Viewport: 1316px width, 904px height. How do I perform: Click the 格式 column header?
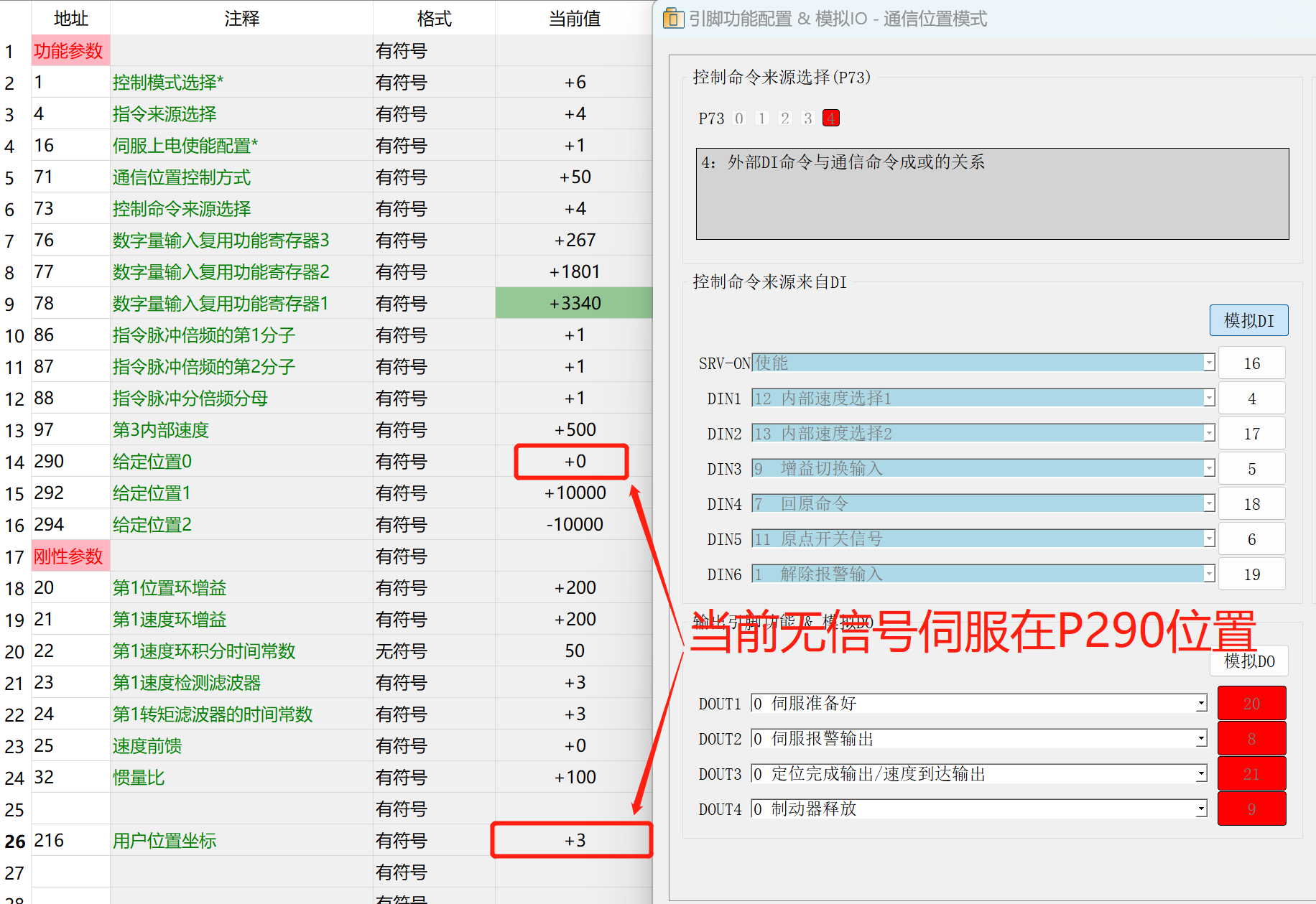[434, 18]
